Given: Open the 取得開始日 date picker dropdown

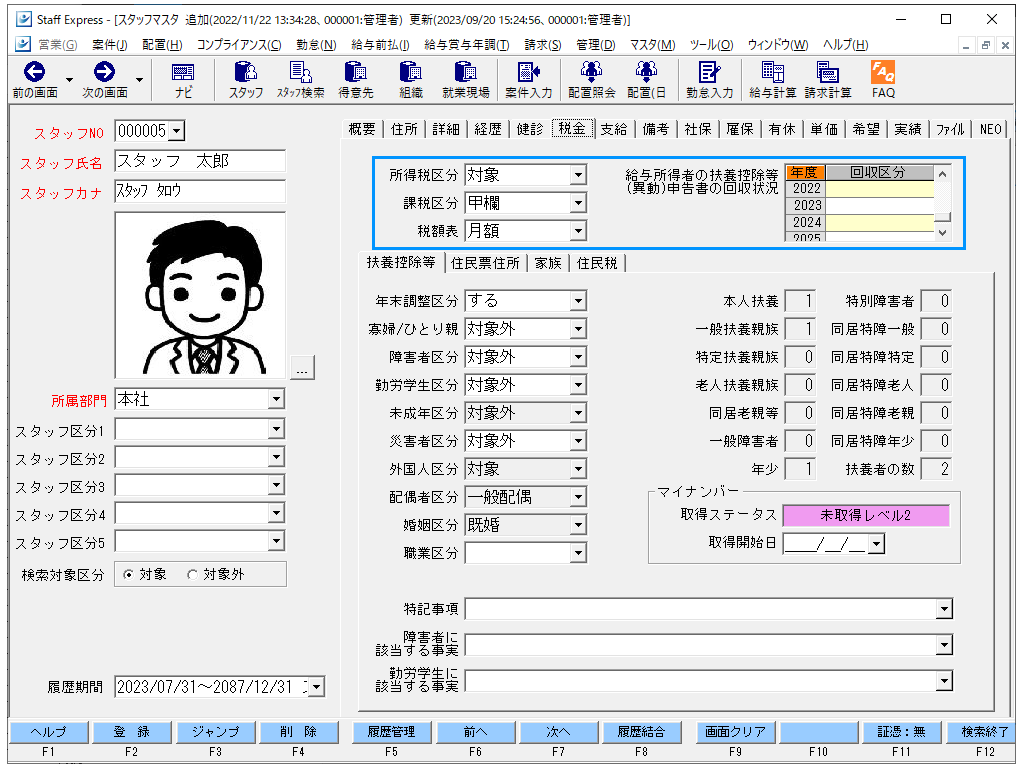Looking at the screenshot, I should [877, 543].
